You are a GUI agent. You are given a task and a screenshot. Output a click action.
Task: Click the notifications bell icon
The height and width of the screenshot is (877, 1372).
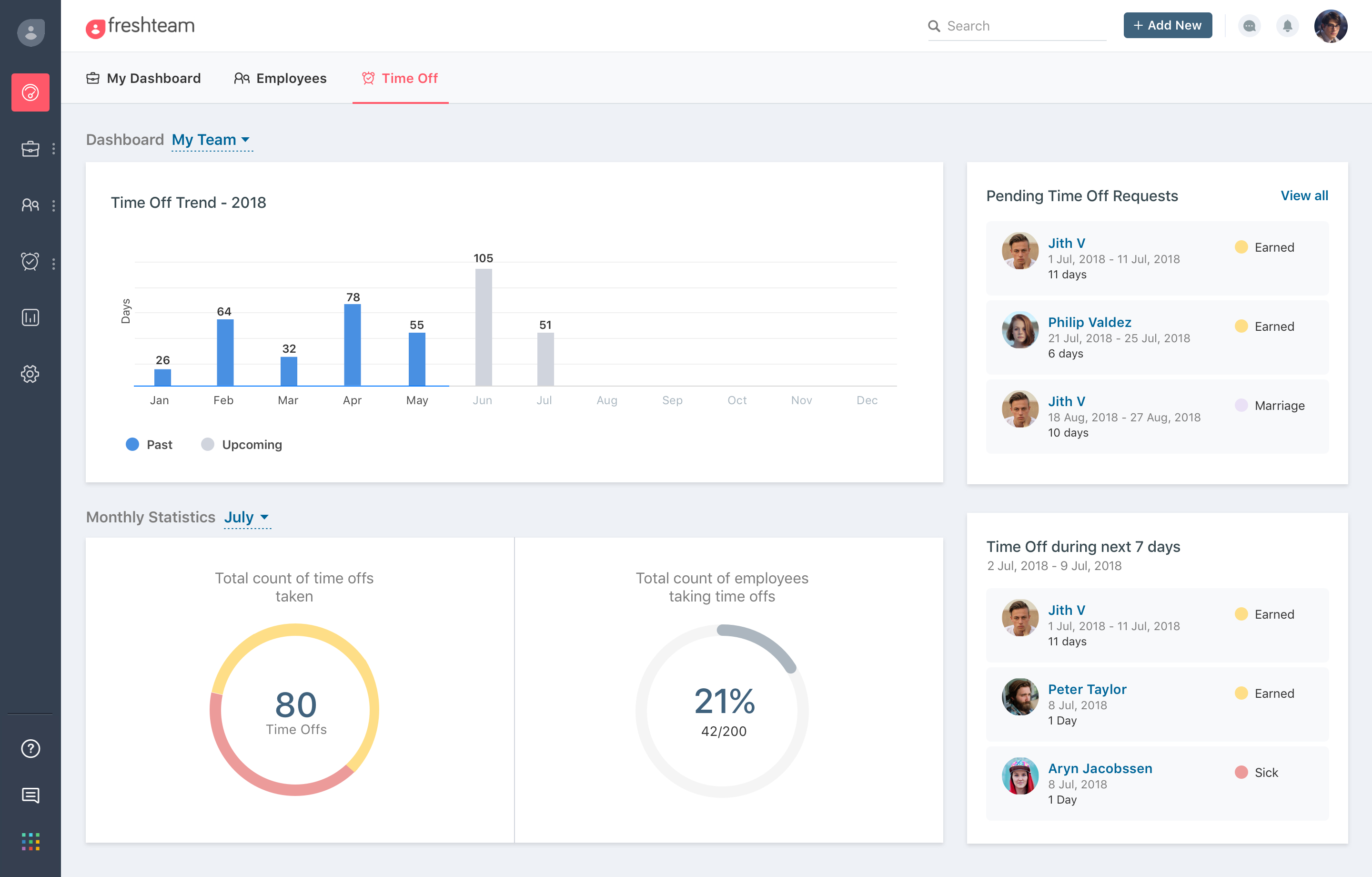pos(1288,25)
